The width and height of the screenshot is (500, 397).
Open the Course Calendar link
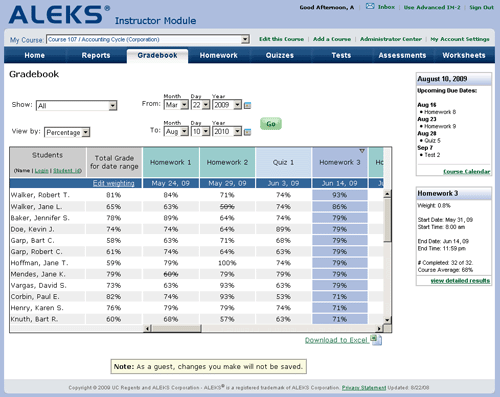(467, 171)
